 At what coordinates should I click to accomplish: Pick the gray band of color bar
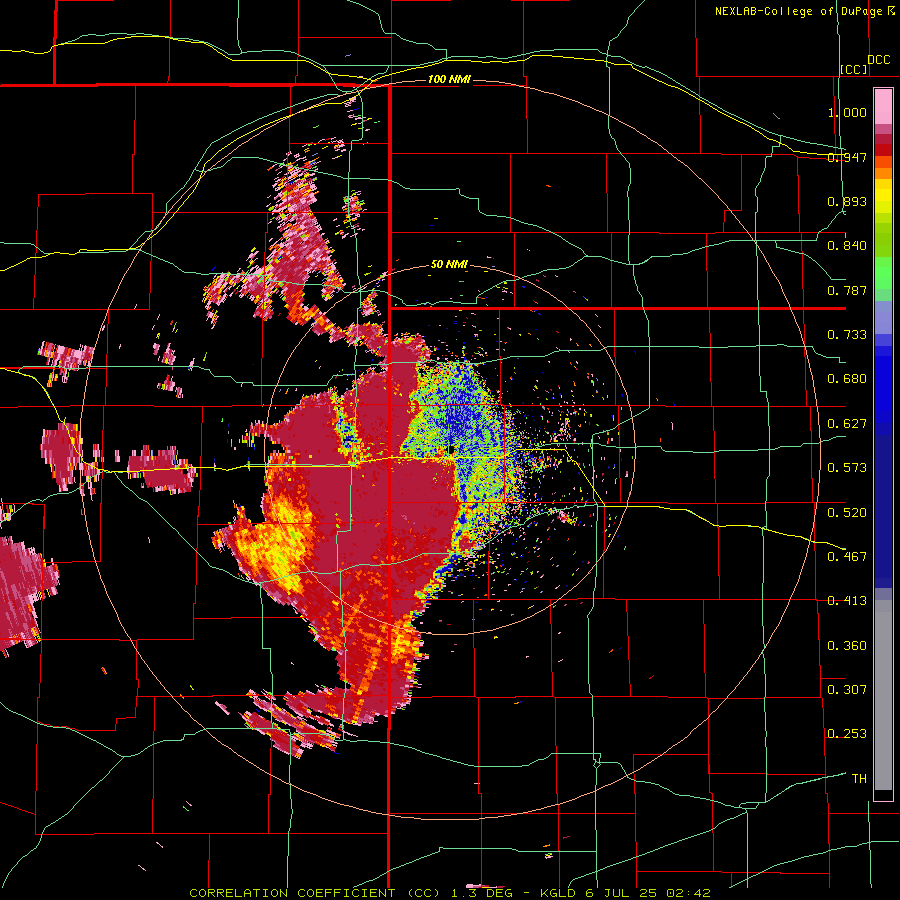883,695
